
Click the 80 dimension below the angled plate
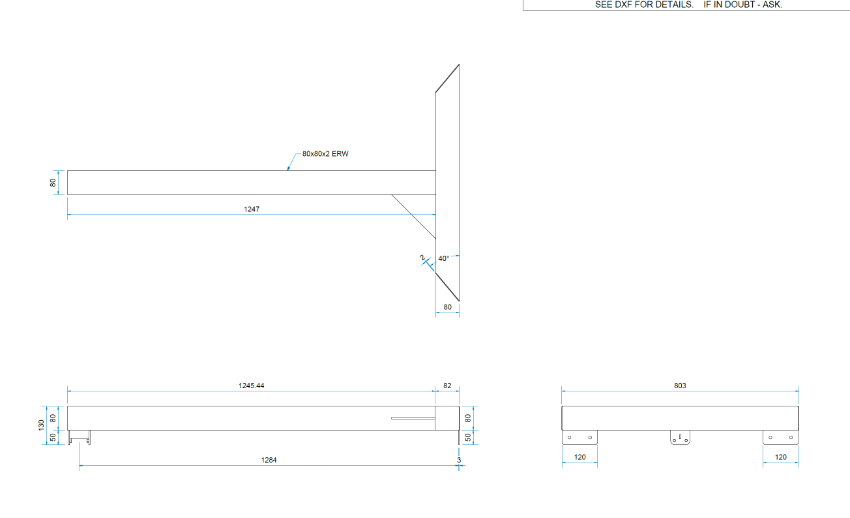coord(448,307)
